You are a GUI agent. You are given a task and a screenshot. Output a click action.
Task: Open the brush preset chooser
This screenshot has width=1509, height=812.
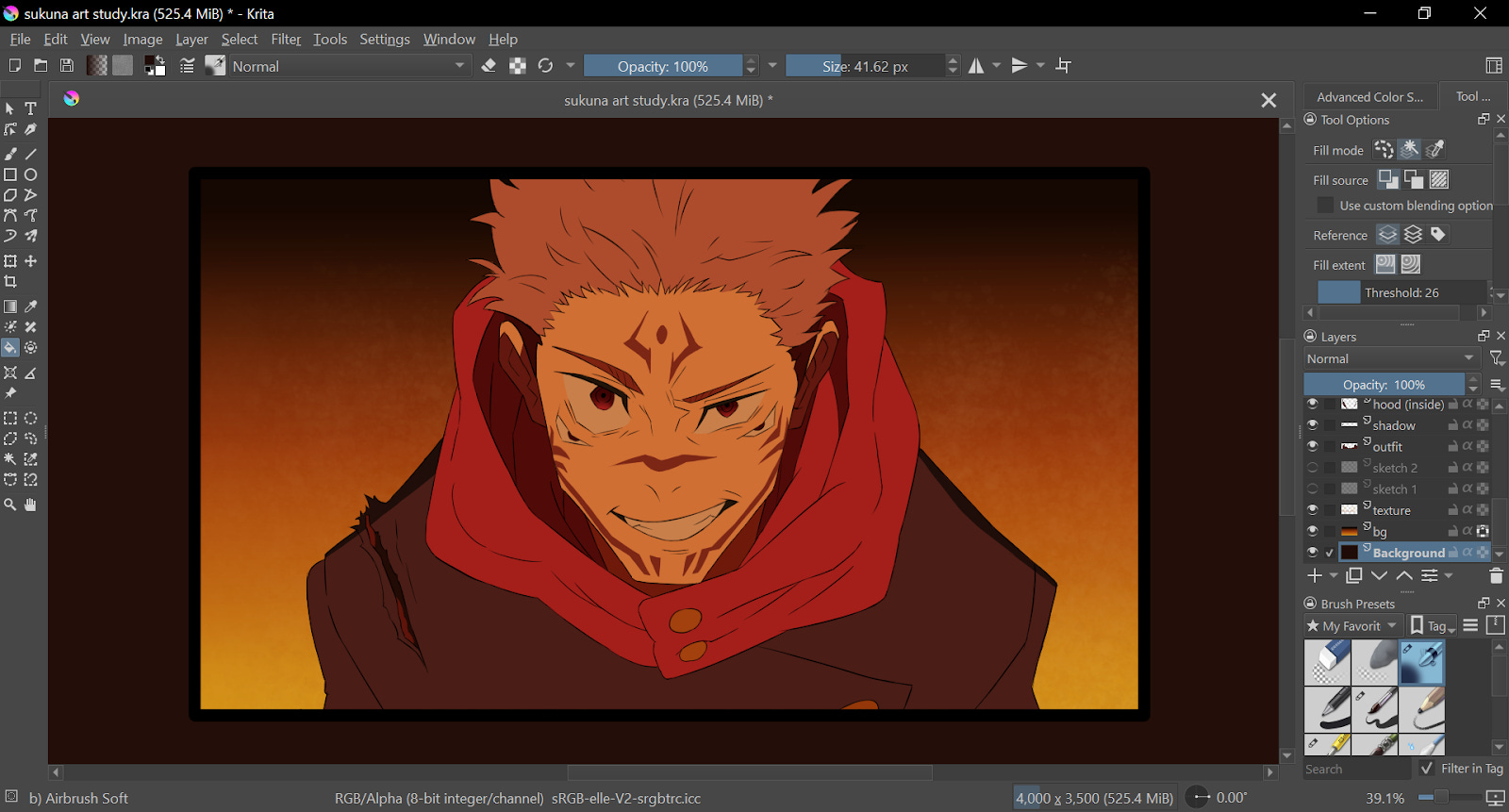pos(215,65)
